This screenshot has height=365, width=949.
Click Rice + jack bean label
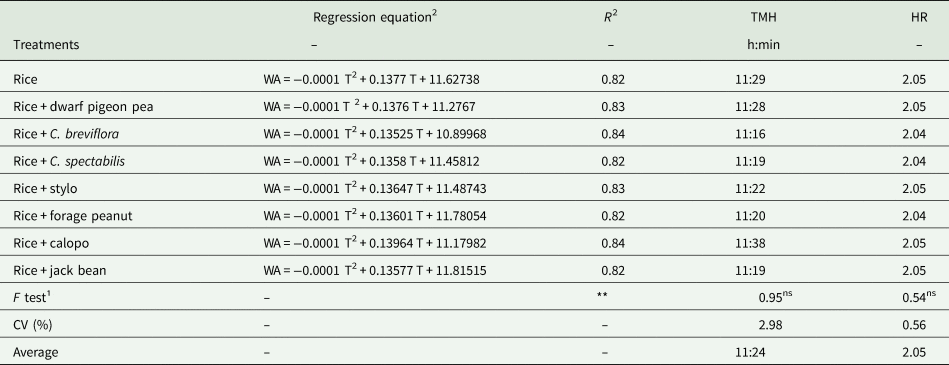pyautogui.click(x=59, y=271)
